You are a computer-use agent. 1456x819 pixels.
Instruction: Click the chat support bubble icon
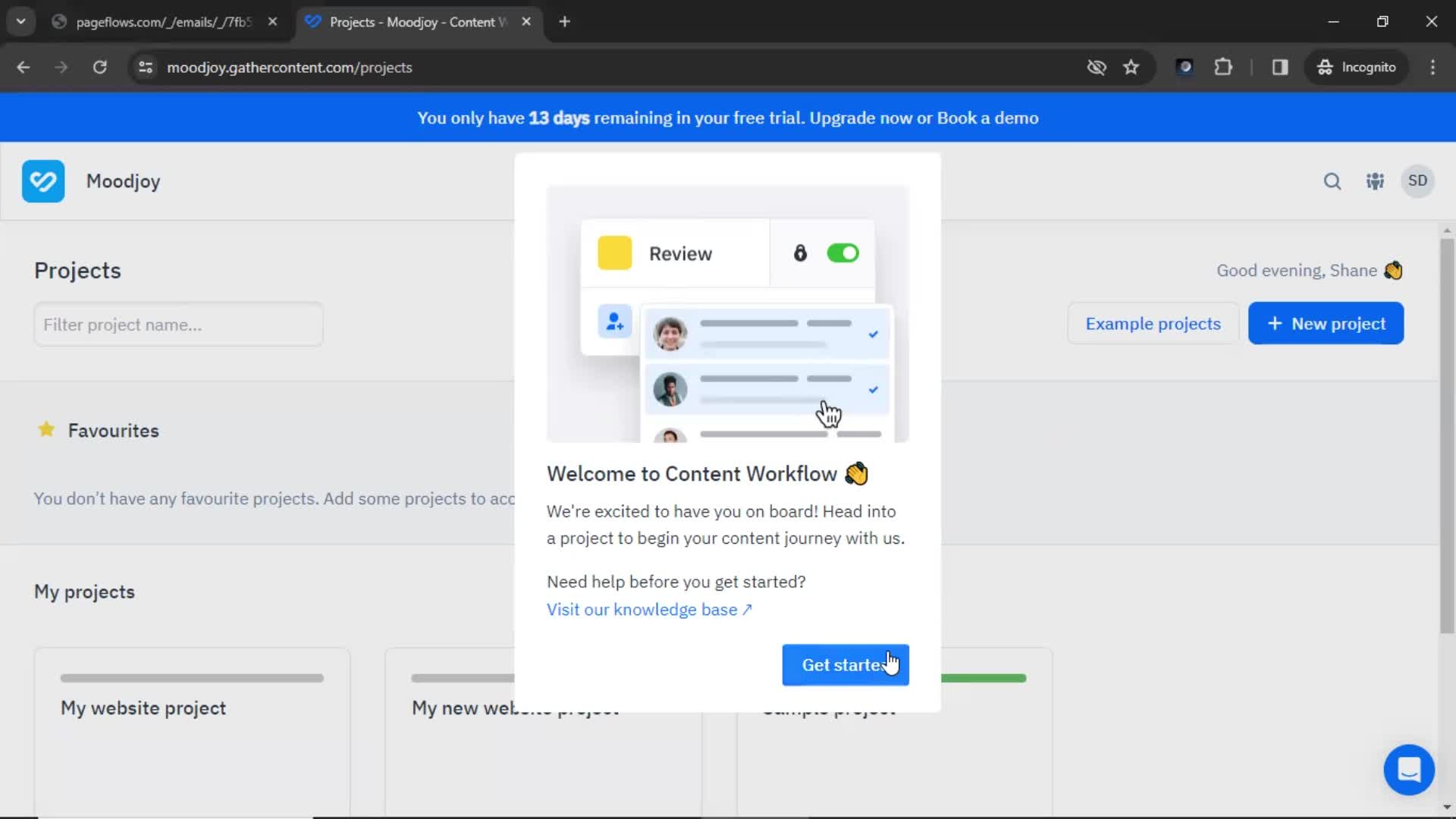(x=1409, y=769)
